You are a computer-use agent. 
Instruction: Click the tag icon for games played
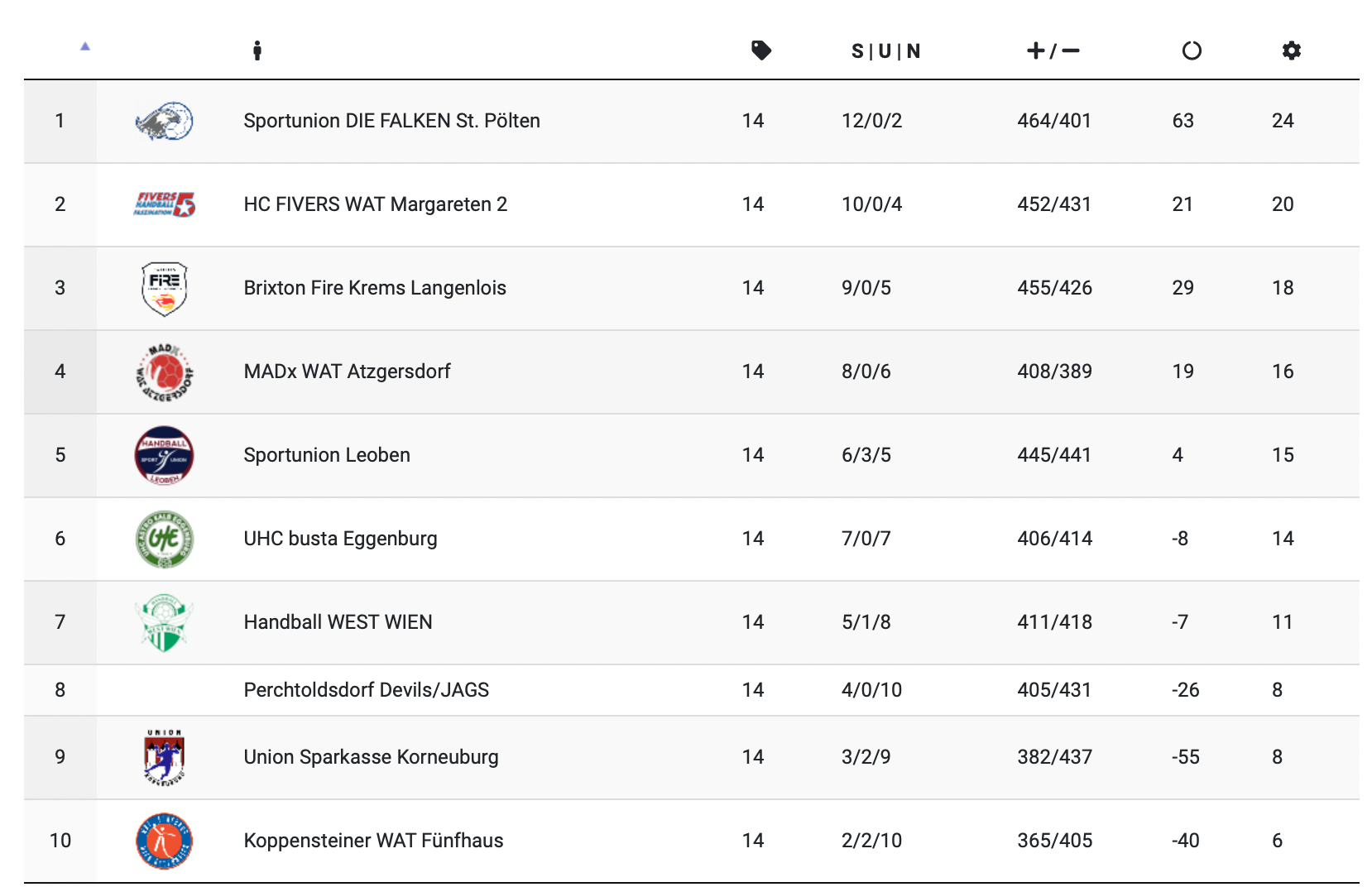click(x=760, y=51)
